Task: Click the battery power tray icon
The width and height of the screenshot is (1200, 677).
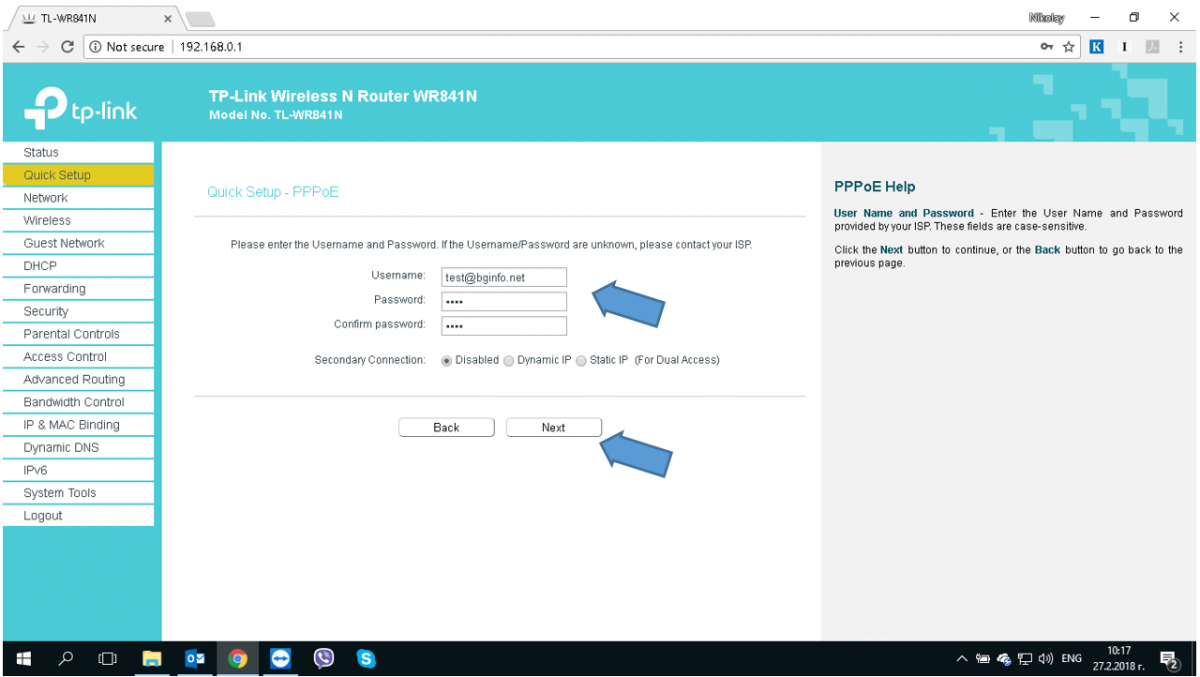Action: pos(983,659)
